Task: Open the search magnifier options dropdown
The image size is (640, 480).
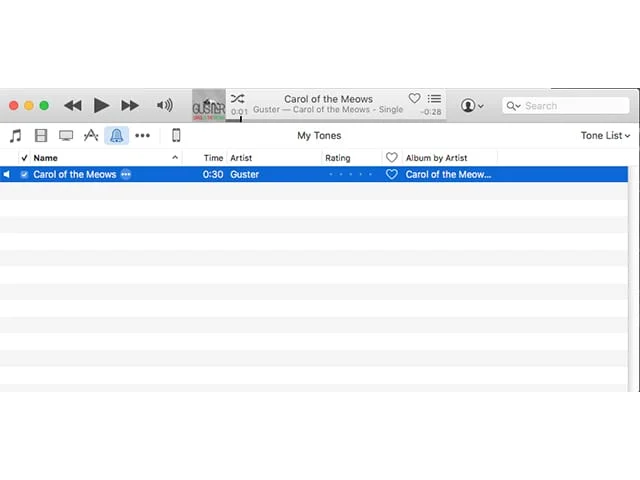Action: tap(513, 106)
